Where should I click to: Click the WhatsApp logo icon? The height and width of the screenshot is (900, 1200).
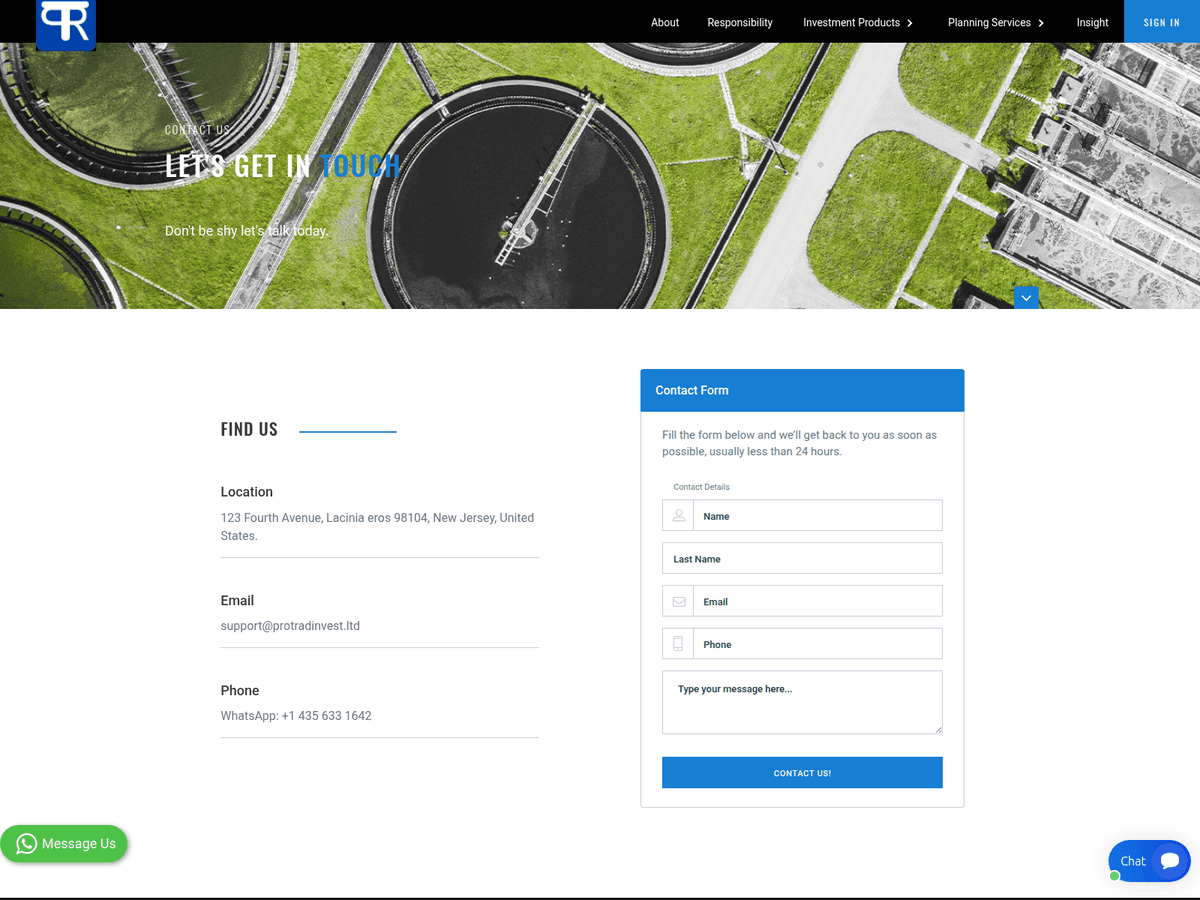tap(27, 844)
